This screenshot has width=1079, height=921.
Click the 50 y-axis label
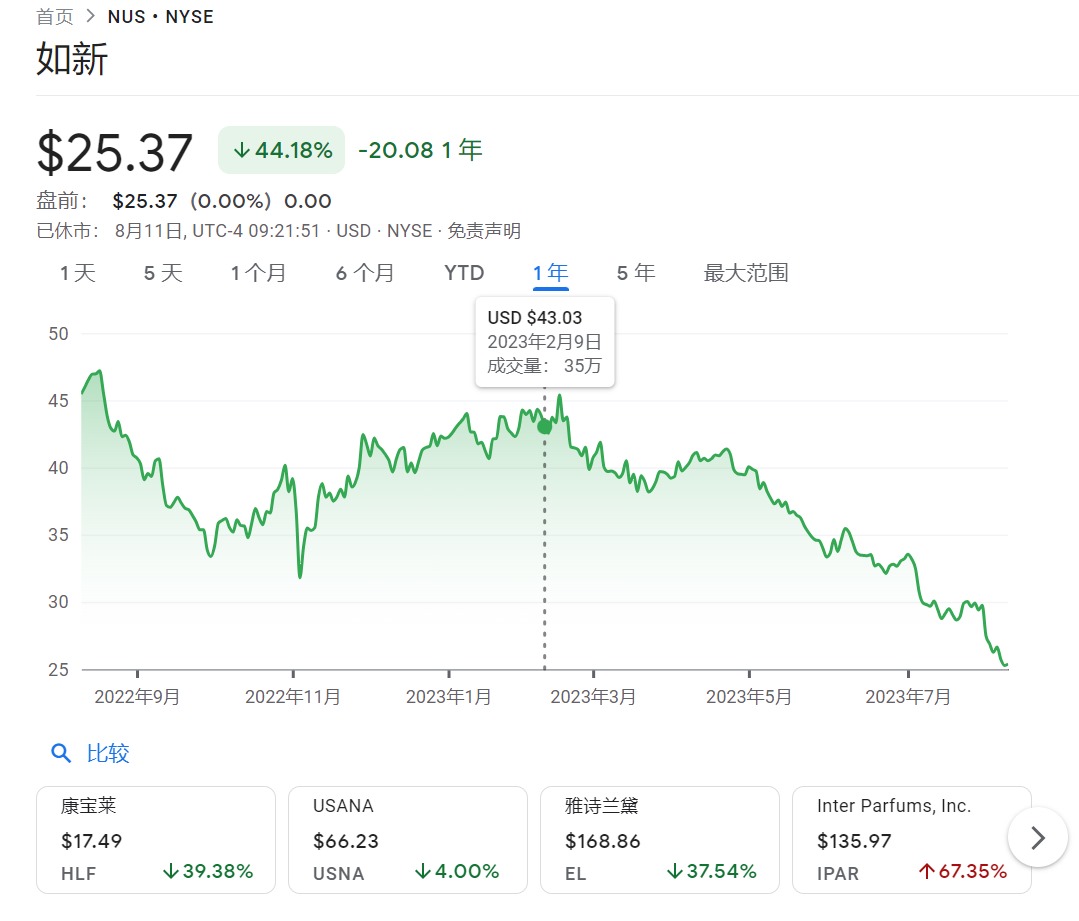pos(58,334)
